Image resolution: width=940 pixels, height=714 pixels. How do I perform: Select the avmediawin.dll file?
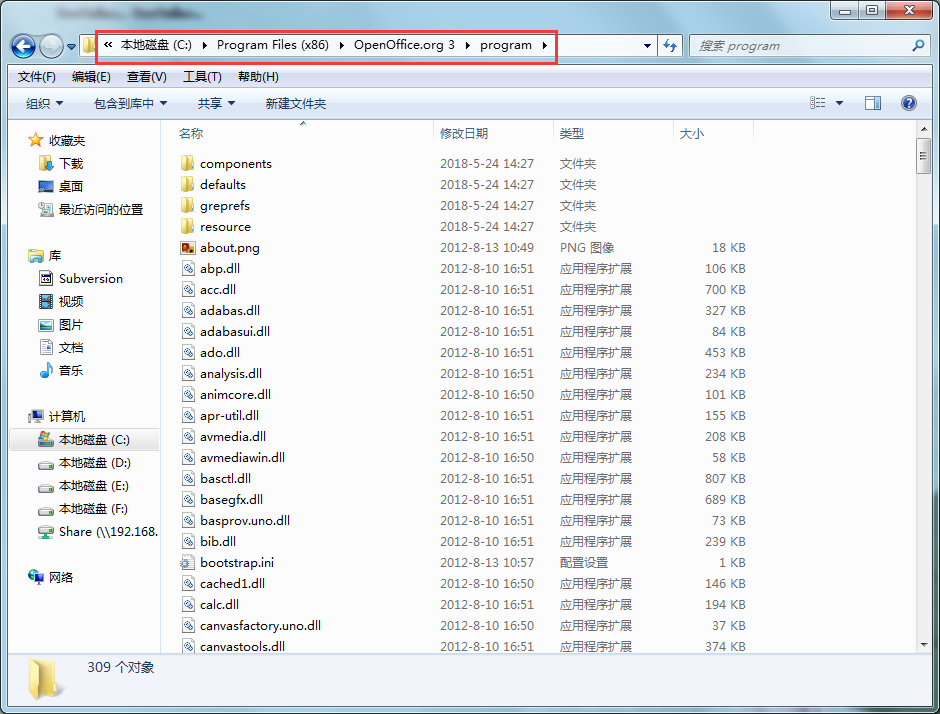point(242,457)
